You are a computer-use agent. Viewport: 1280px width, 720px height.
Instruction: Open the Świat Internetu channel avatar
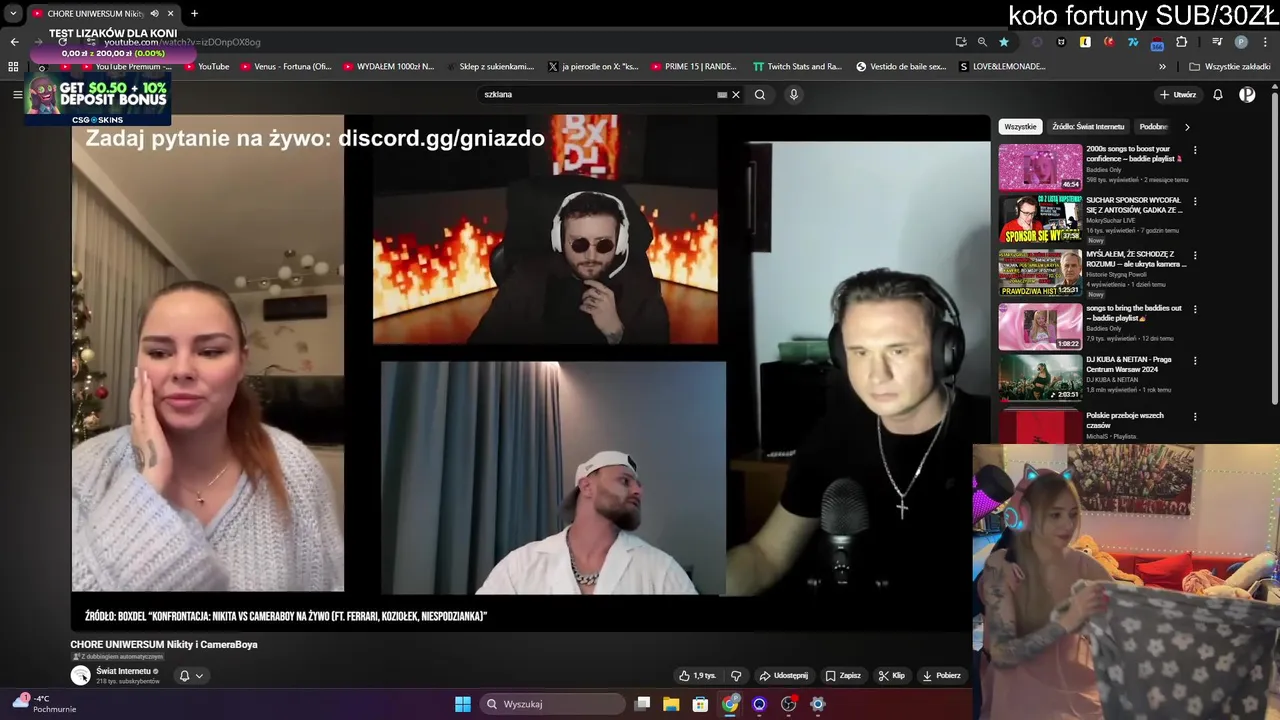point(81,675)
